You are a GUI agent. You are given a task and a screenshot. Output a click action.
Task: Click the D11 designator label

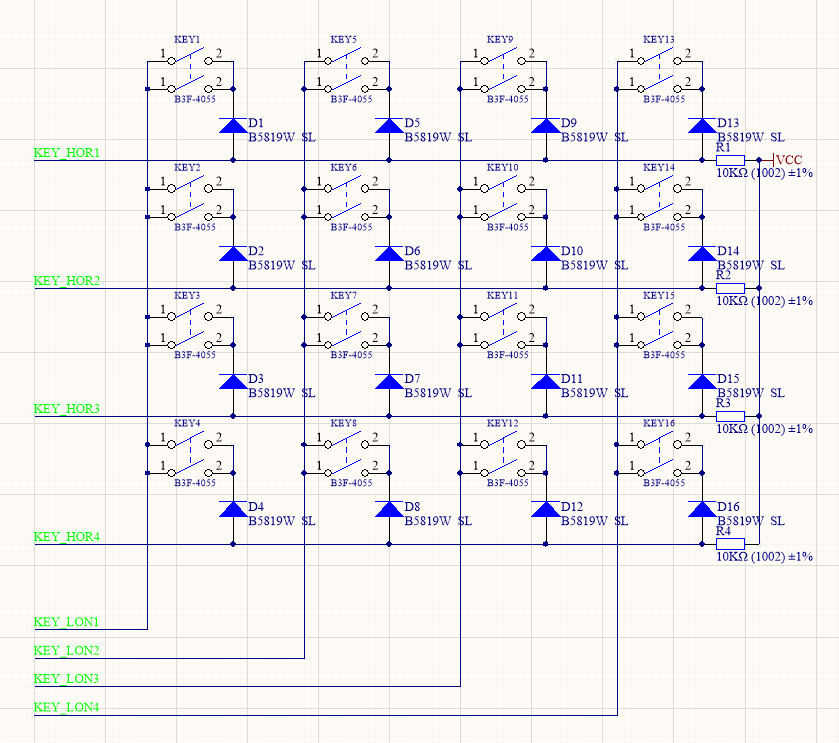click(571, 379)
